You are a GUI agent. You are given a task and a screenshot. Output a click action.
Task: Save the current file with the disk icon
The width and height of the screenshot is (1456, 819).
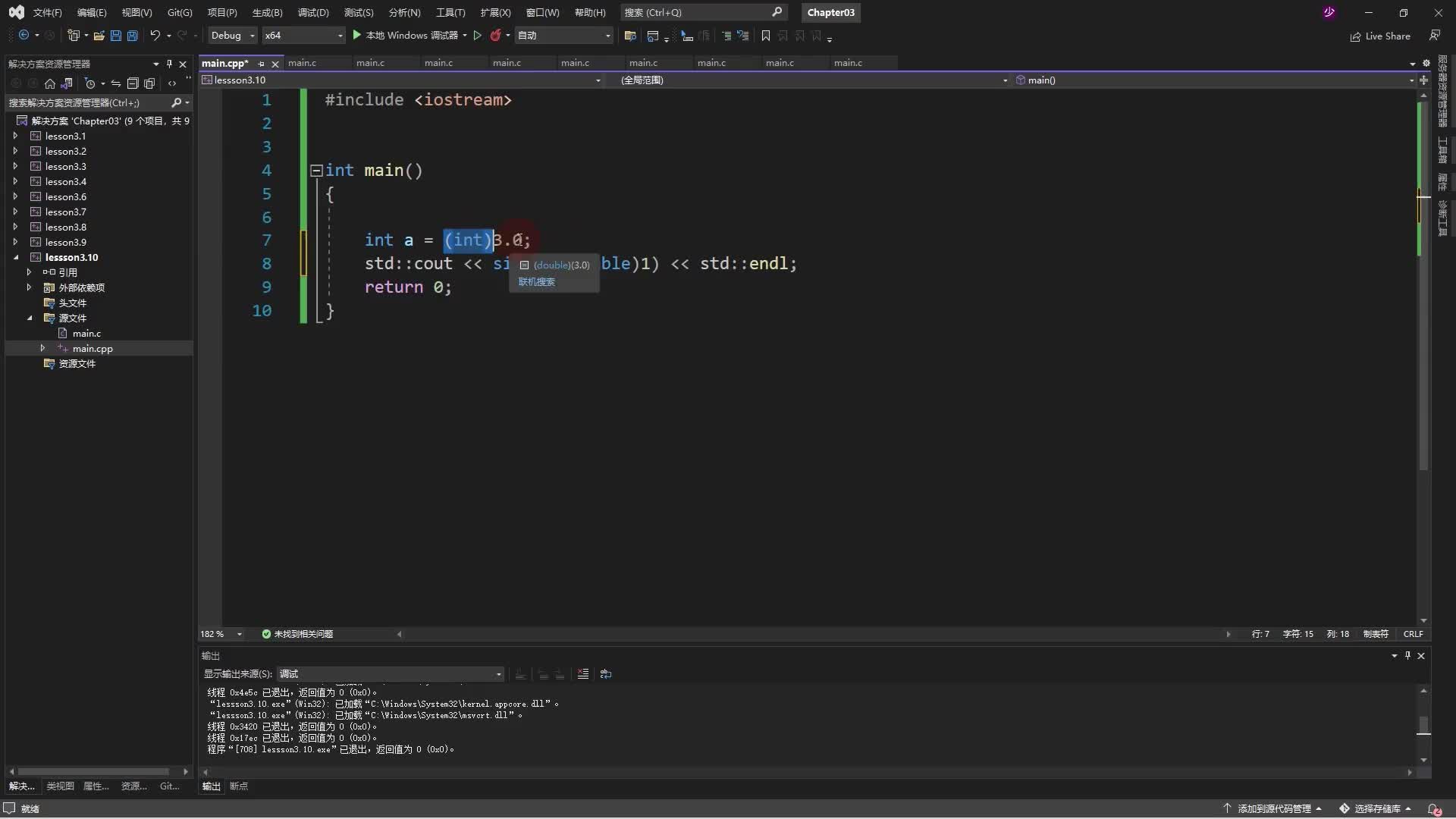(x=115, y=35)
